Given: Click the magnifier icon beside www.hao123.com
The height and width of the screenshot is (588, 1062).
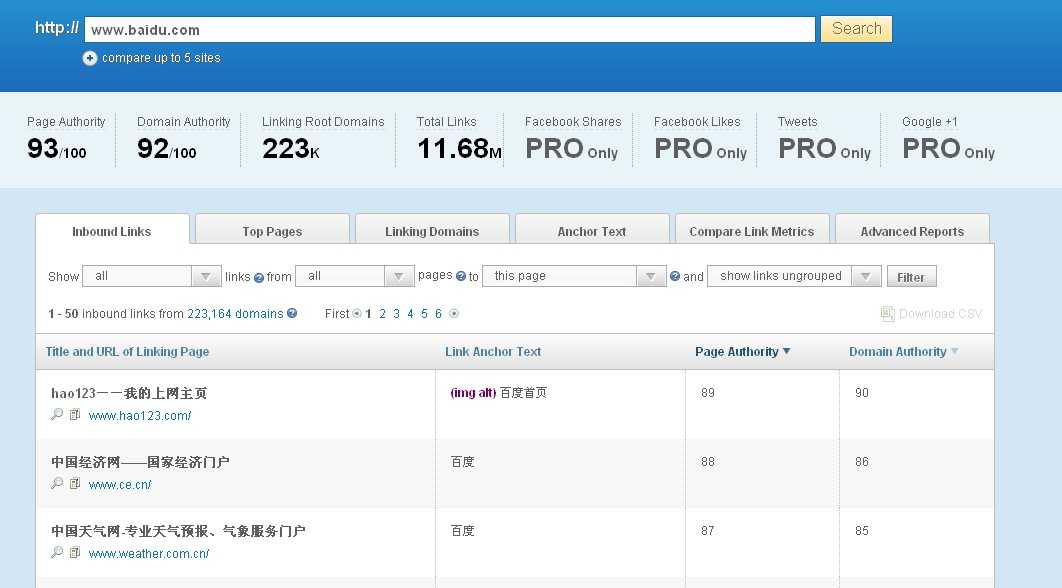Looking at the screenshot, I should tap(56, 414).
